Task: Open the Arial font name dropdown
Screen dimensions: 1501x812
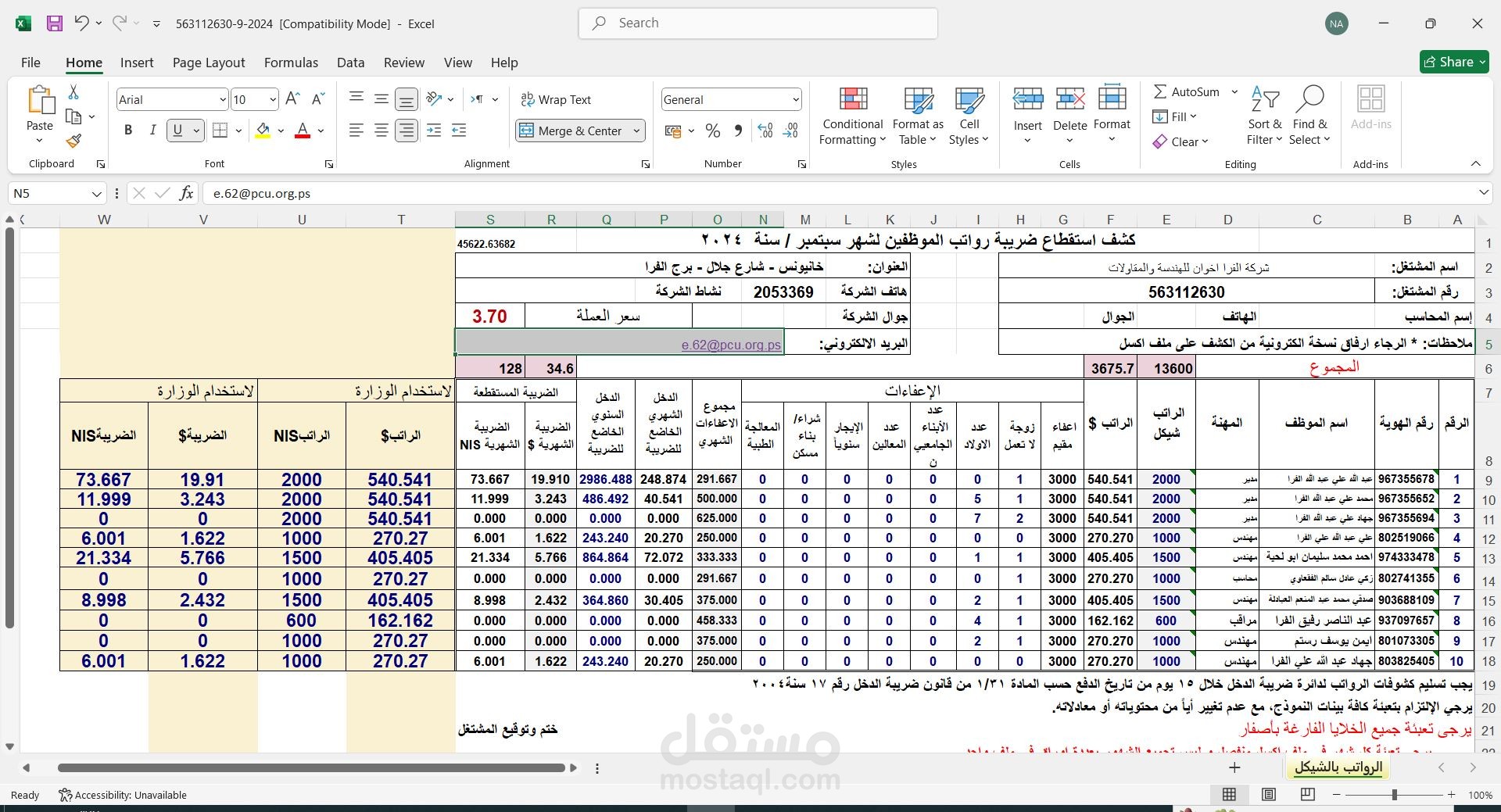Action: (222, 99)
